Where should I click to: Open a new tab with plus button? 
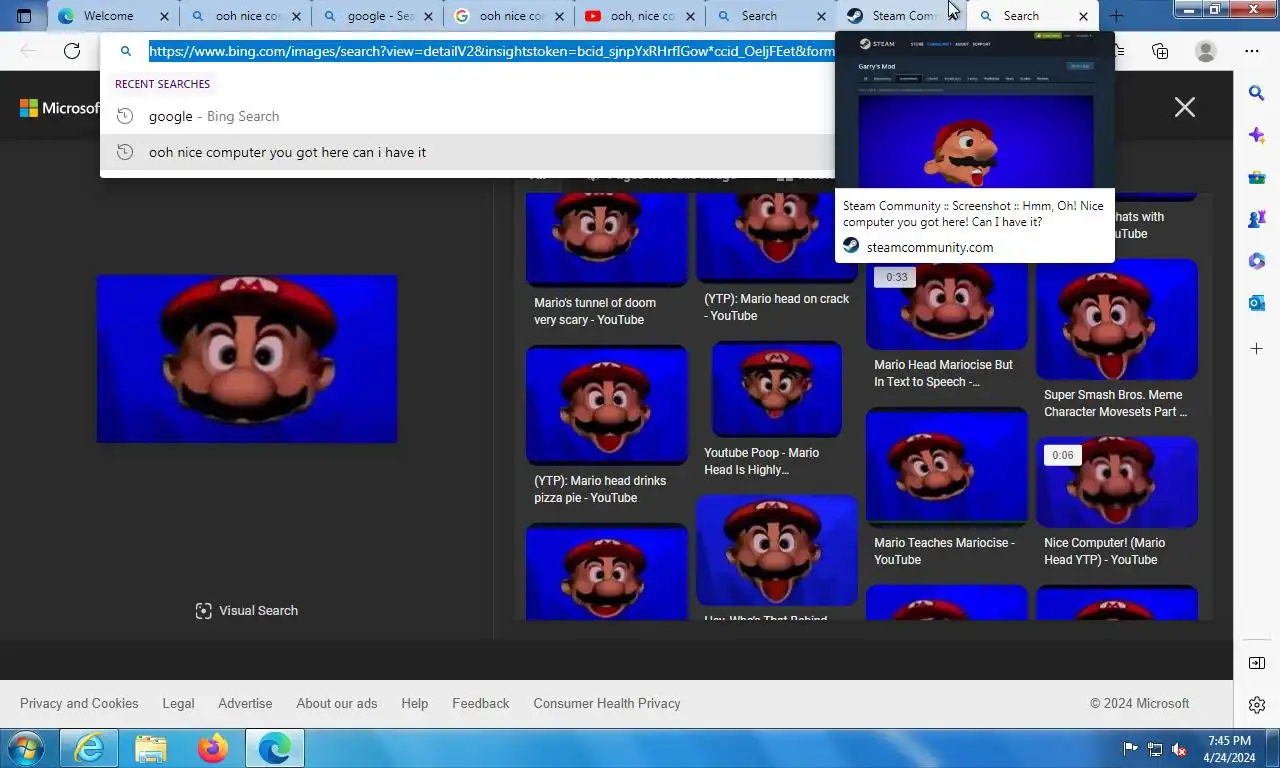click(x=1116, y=16)
